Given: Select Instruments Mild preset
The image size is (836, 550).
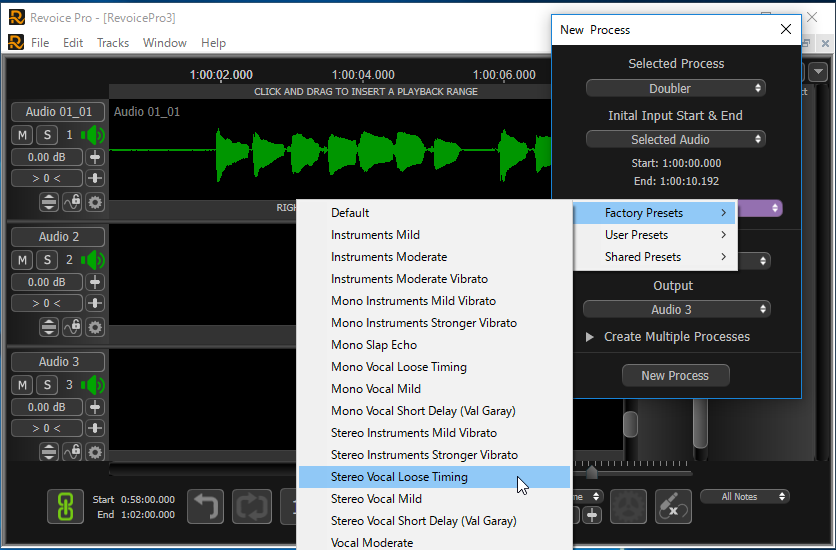Looking at the screenshot, I should 435,235.
